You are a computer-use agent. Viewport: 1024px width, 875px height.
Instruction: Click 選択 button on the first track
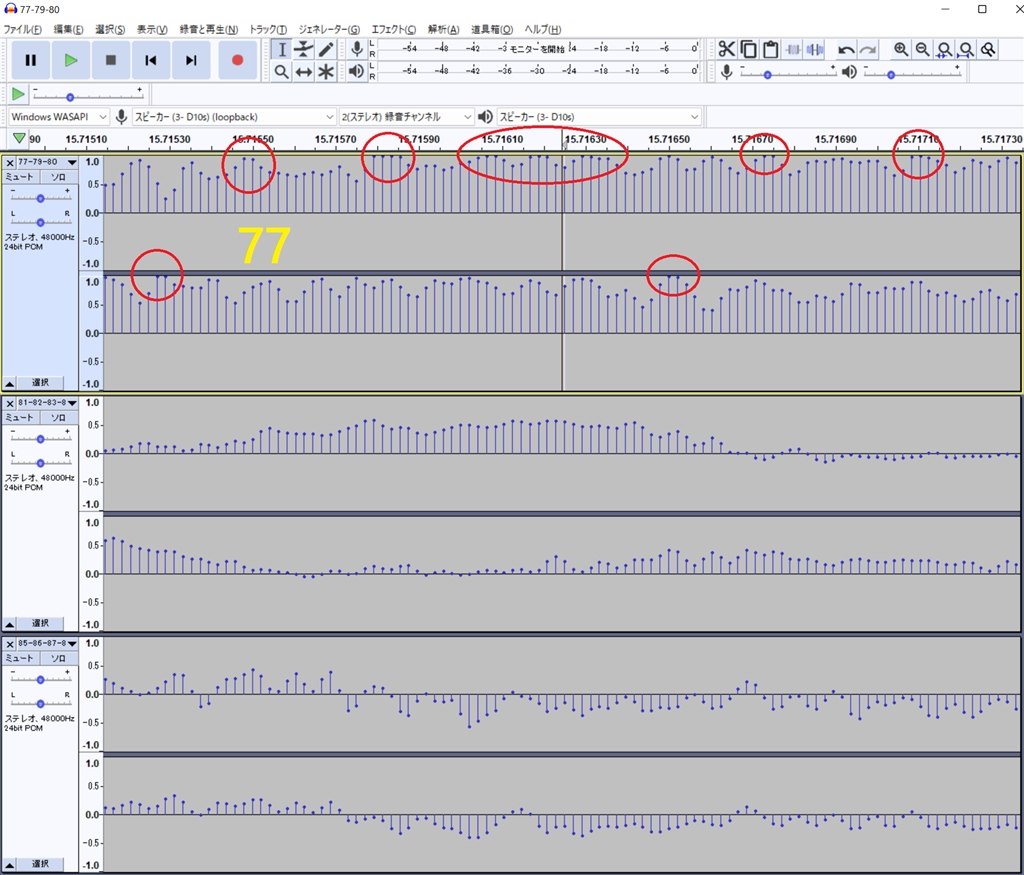(x=40, y=383)
